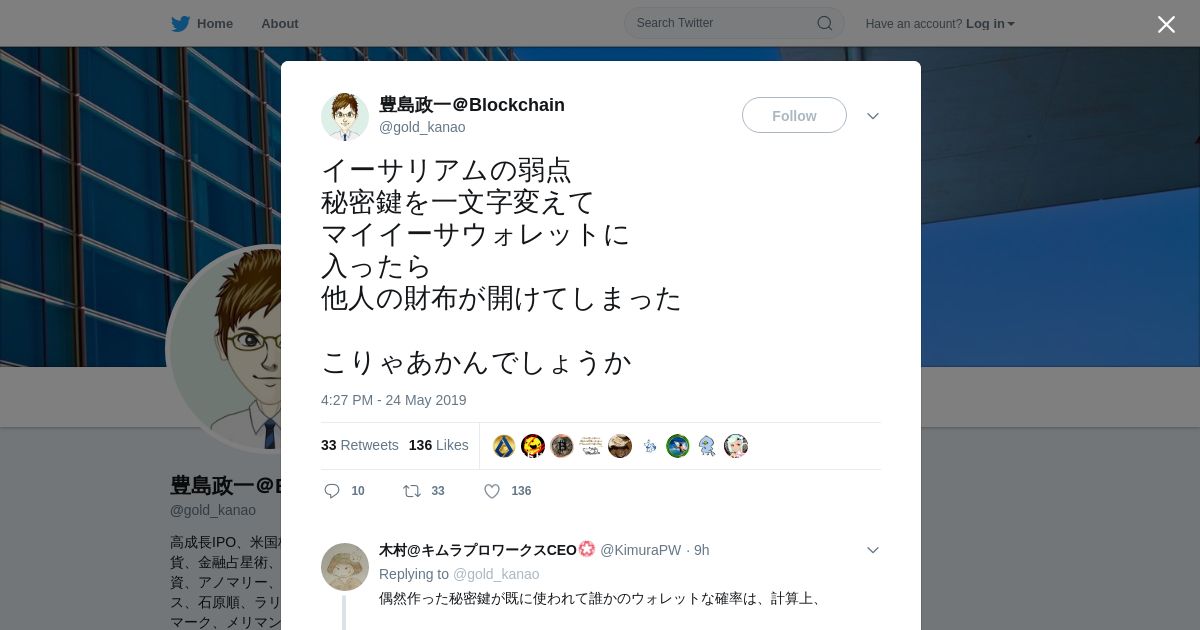Open KimuraPW's reply avatar
Viewport: 1200px width, 630px height.
pyautogui.click(x=345, y=567)
